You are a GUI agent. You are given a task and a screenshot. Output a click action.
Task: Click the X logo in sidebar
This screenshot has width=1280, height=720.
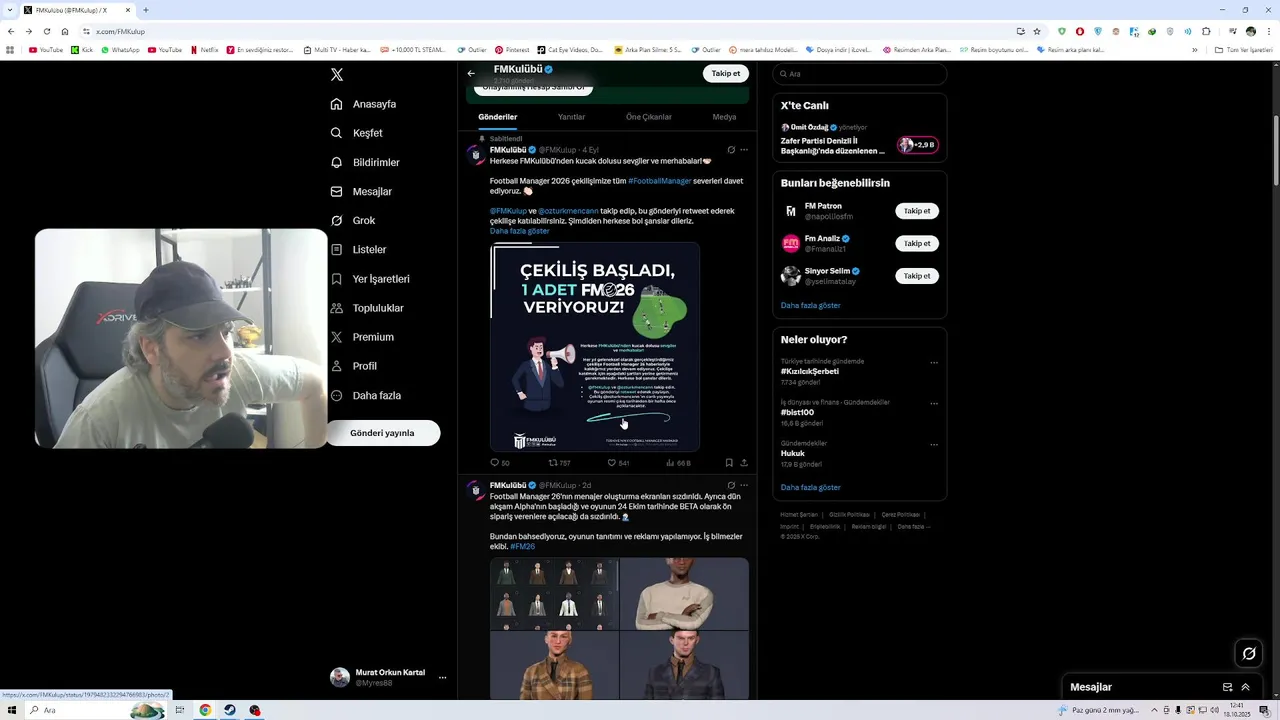(x=337, y=75)
